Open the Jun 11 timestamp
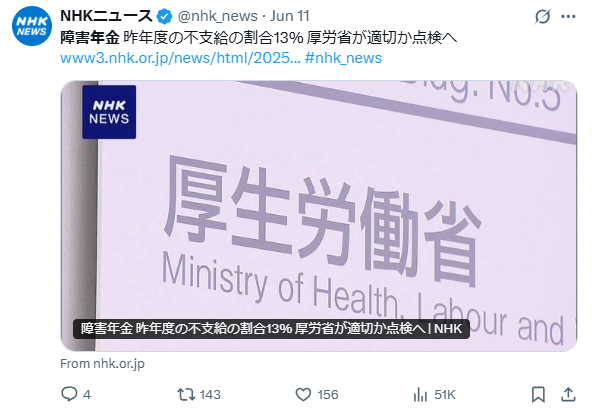The width and height of the screenshot is (592, 408). (x=290, y=16)
